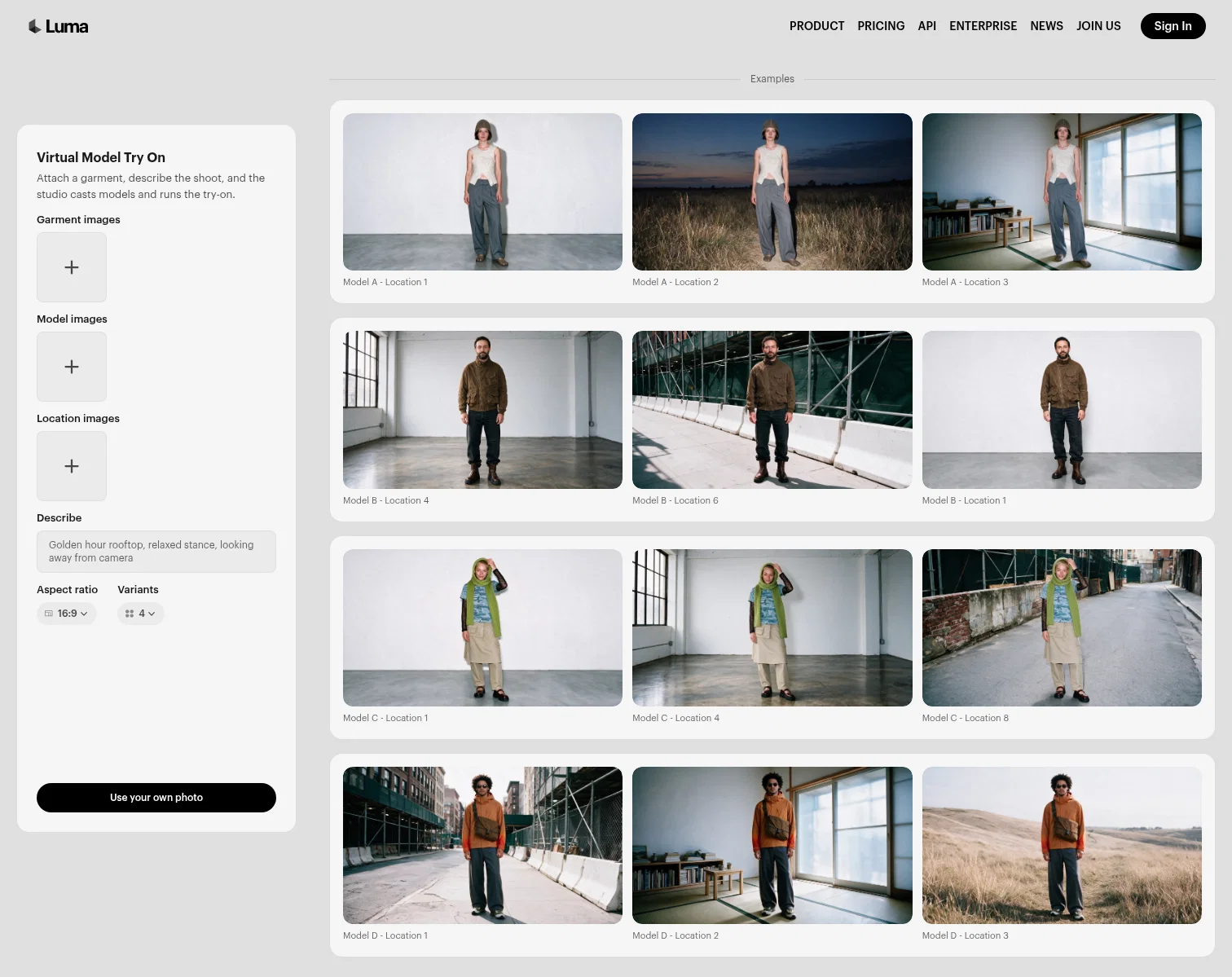
Task: Add a location image with plus icon
Action: coord(72,466)
